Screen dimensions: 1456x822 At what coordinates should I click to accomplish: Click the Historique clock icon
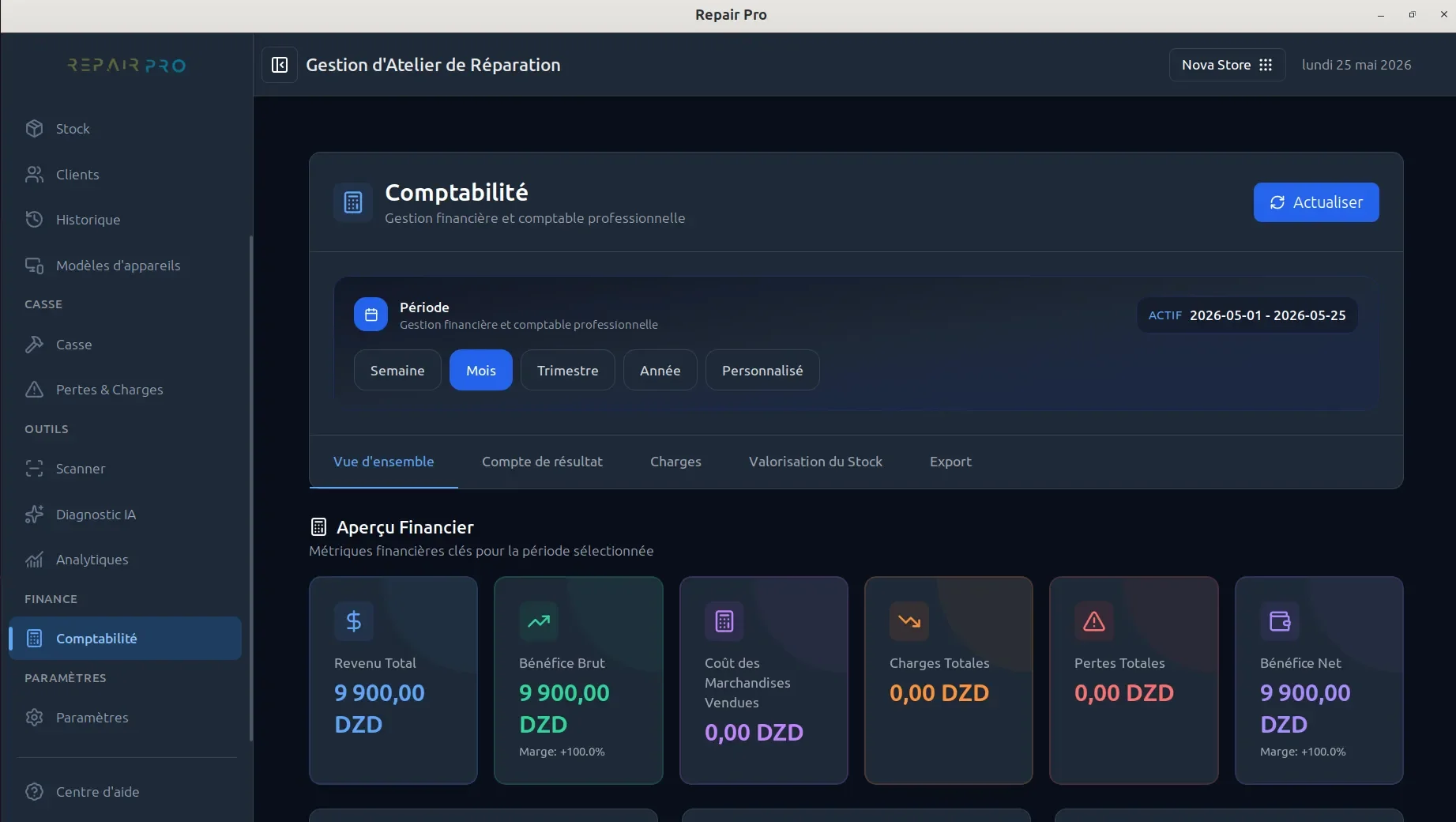34,219
